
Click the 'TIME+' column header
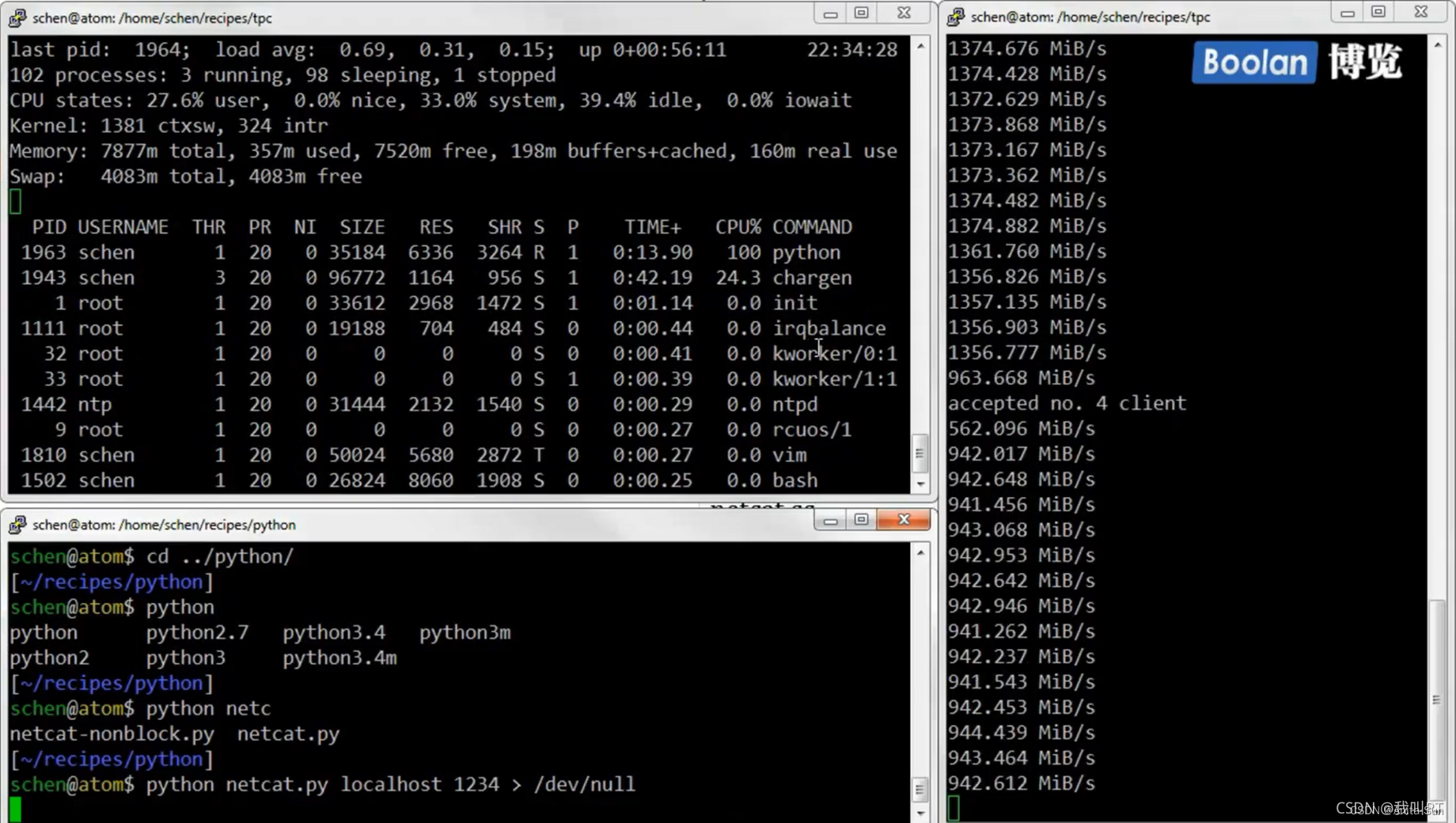(x=652, y=227)
